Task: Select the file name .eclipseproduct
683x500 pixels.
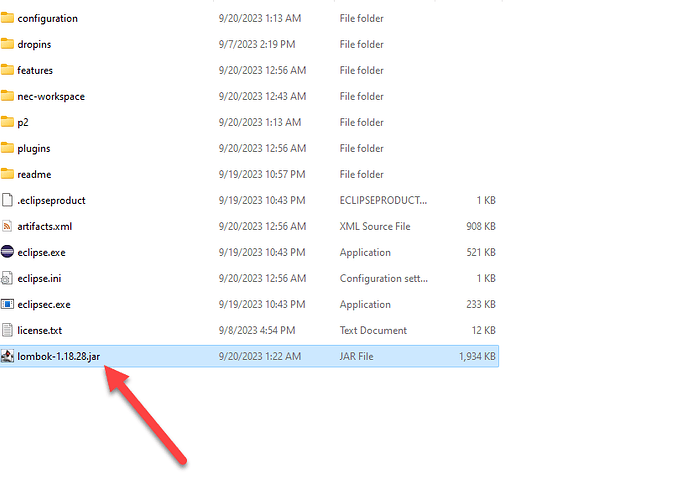Action: tap(51, 200)
